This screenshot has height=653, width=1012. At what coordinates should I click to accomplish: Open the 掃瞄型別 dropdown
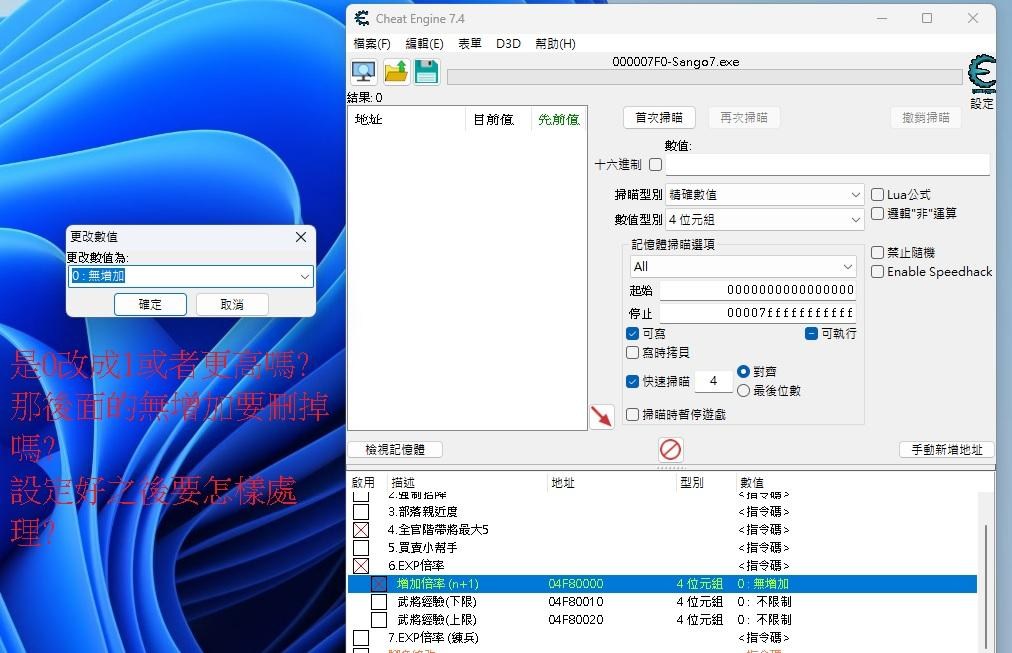(x=765, y=194)
